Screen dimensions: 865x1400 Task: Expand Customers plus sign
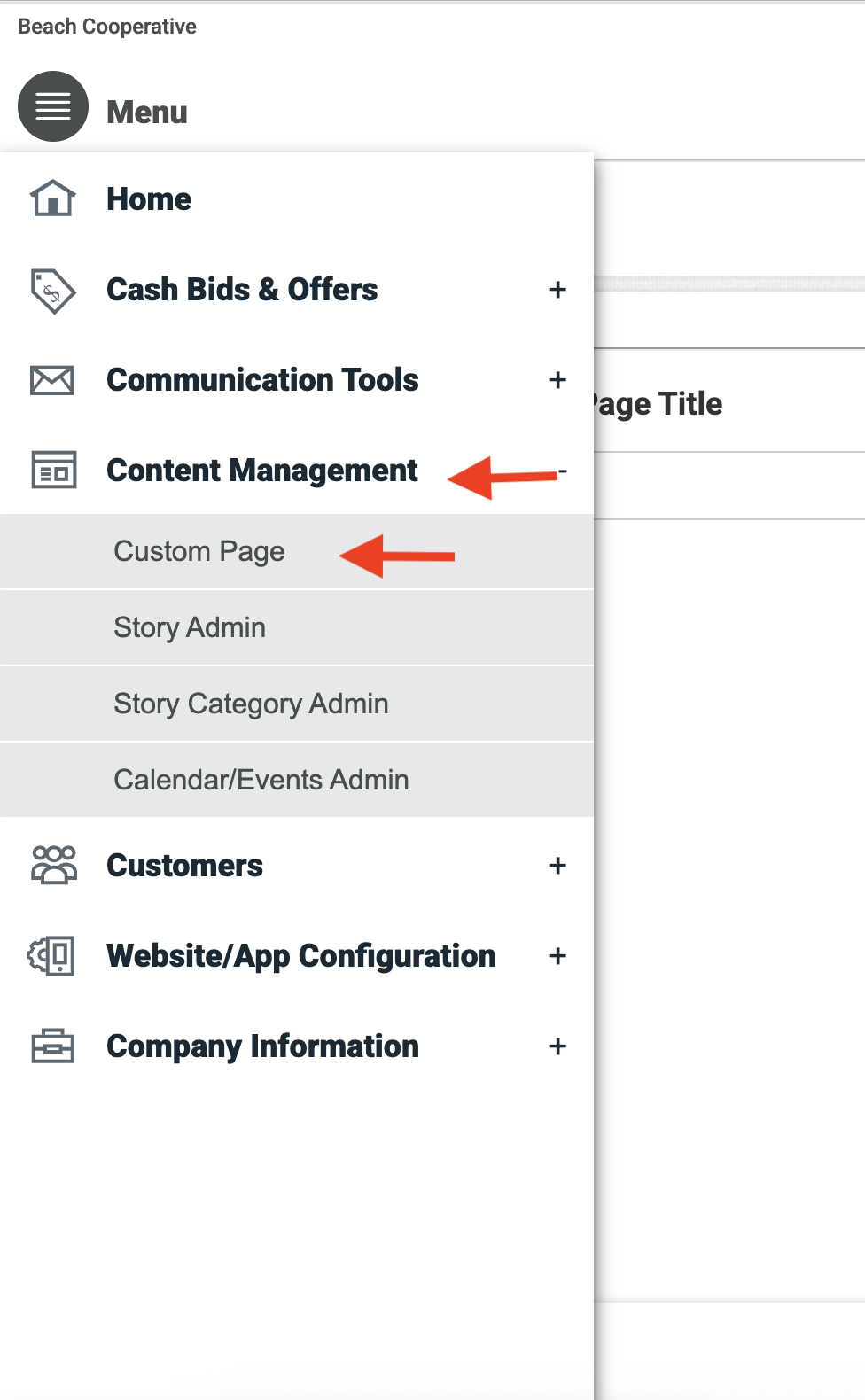(557, 866)
